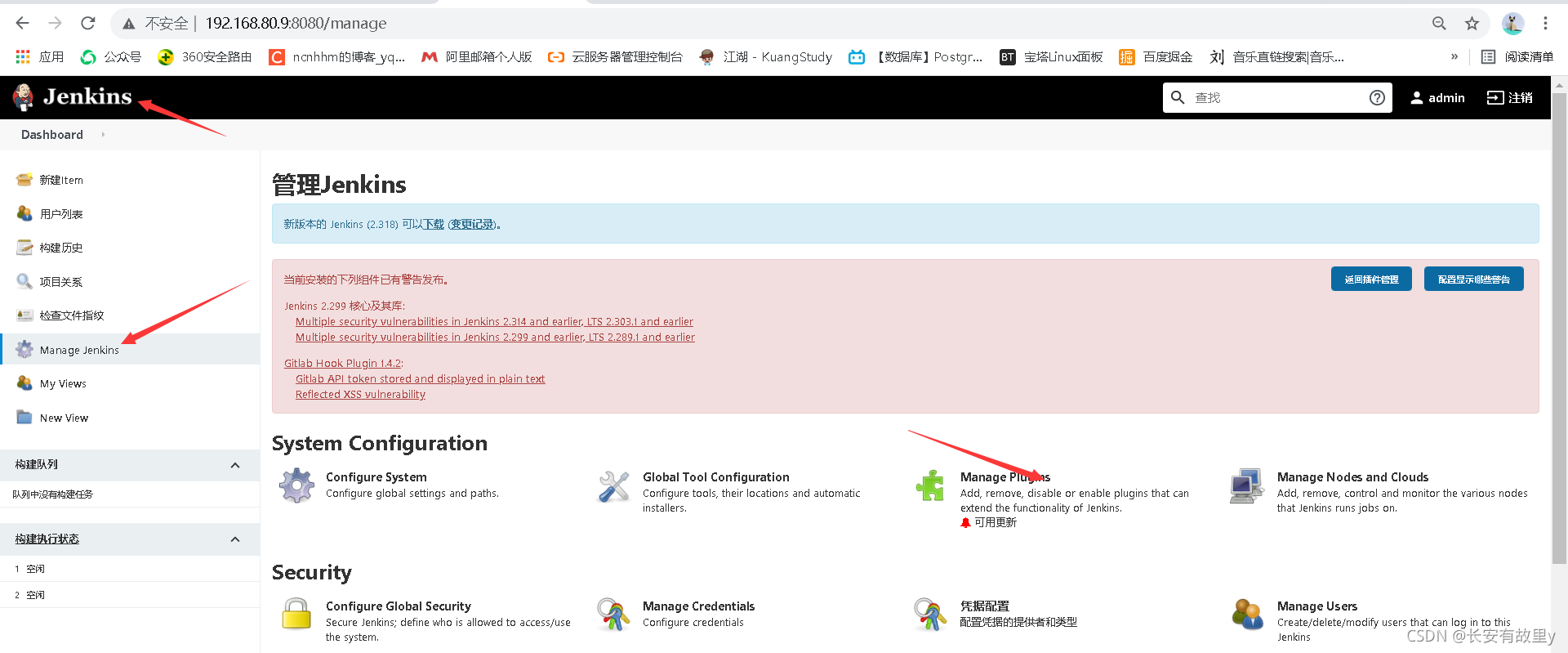Open LTS 2.303.1 and earlier vulnerabilities link
Viewport: 1568px width, 653px height.
click(494, 321)
